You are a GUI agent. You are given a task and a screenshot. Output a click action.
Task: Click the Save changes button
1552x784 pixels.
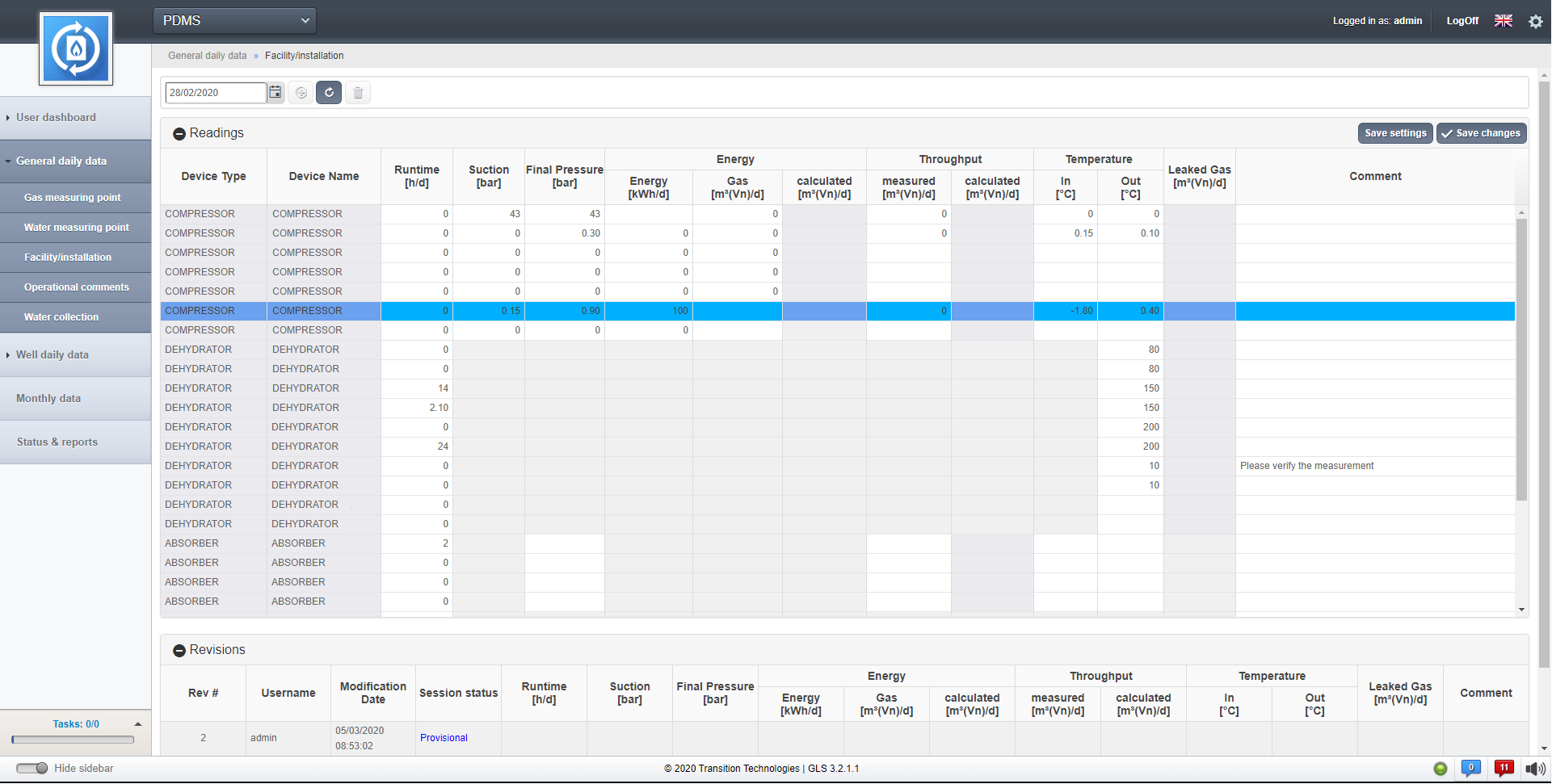point(1480,133)
